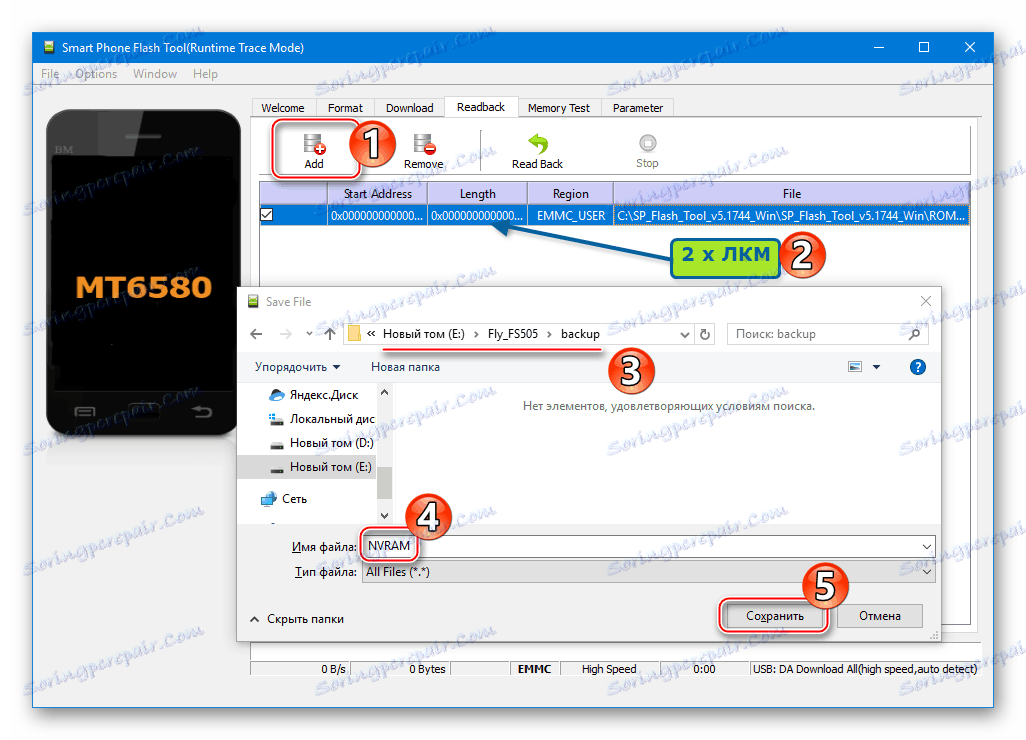Expand the view options dropdown arrow
1026x740 pixels.
[x=876, y=367]
